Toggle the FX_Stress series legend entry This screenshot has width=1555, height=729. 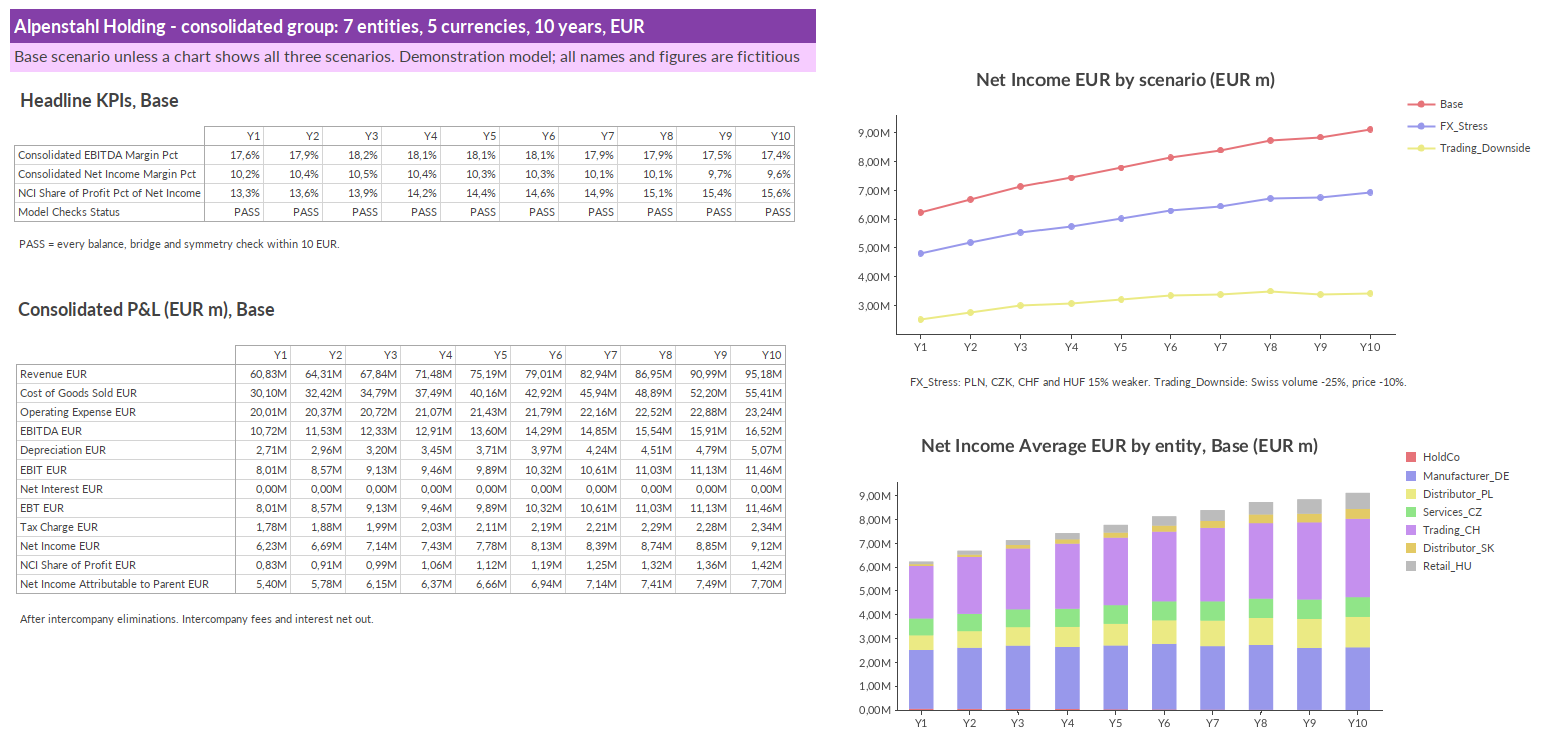(1447, 126)
